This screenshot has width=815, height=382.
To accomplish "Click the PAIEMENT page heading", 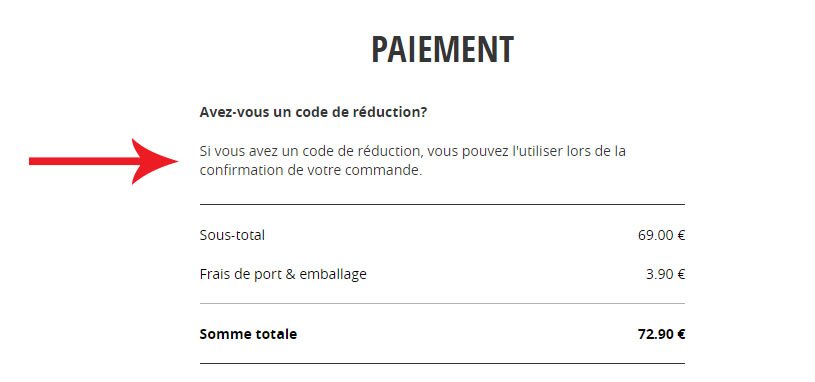I will pyautogui.click(x=442, y=50).
